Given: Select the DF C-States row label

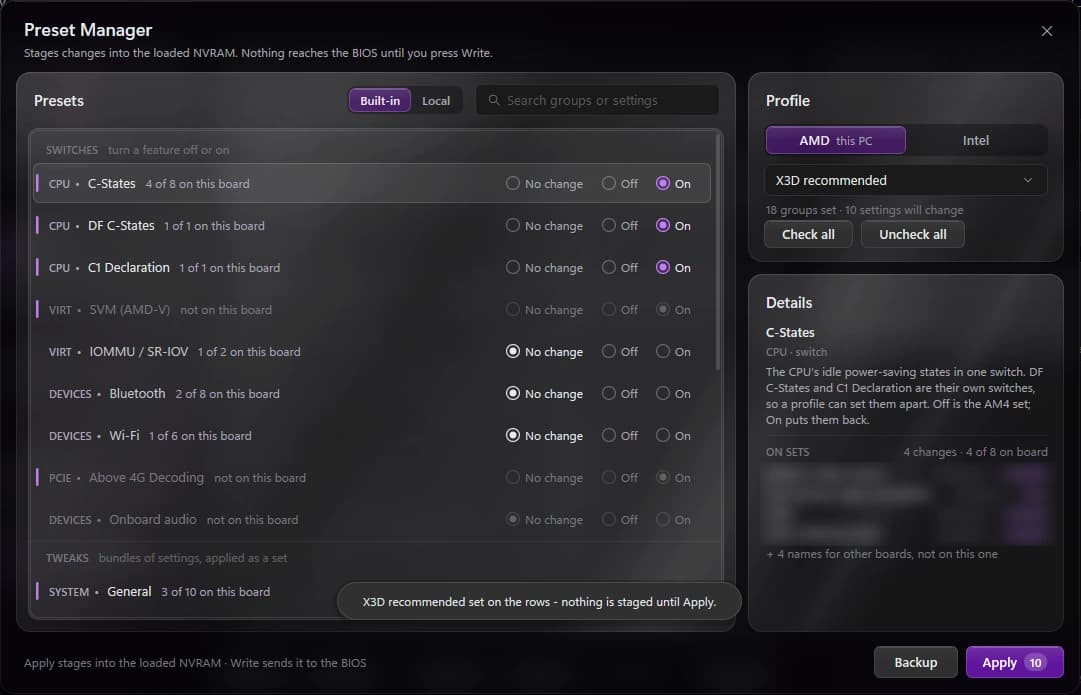Looking at the screenshot, I should point(121,226).
